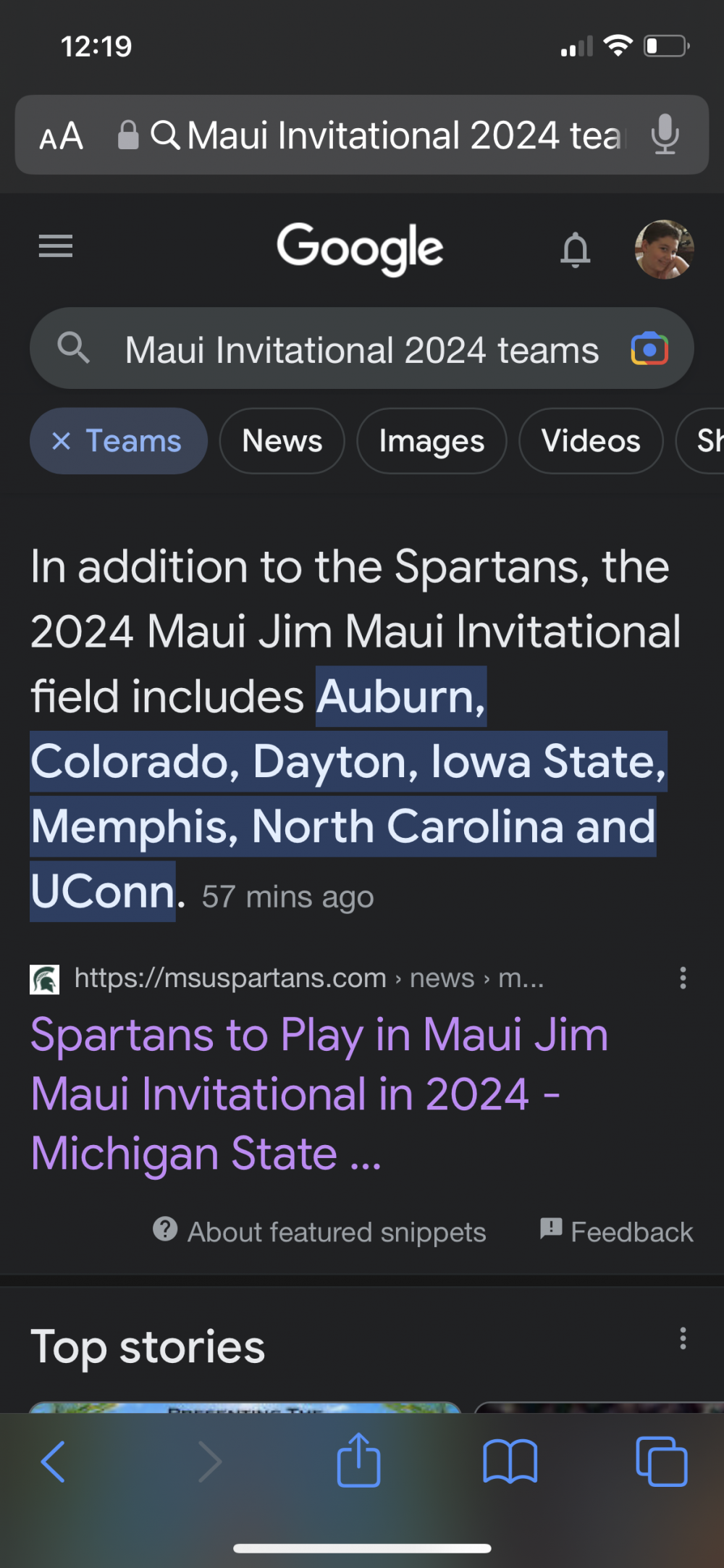The height and width of the screenshot is (1568, 724).
Task: Open the Google hamburger menu
Action: tap(56, 247)
